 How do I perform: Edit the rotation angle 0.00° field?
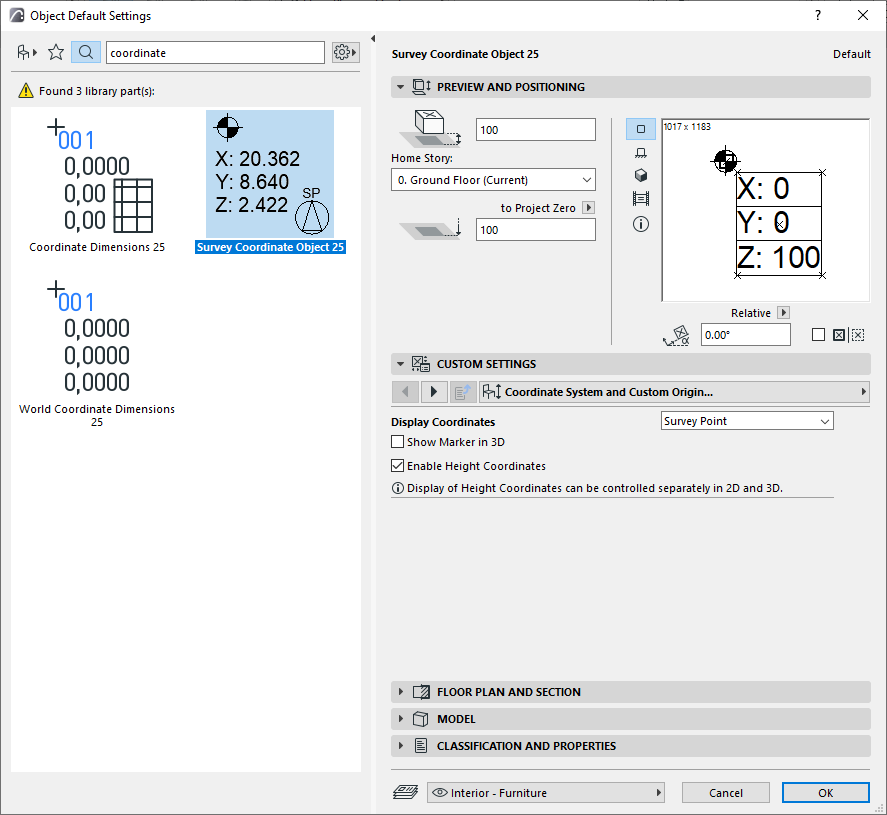[746, 335]
